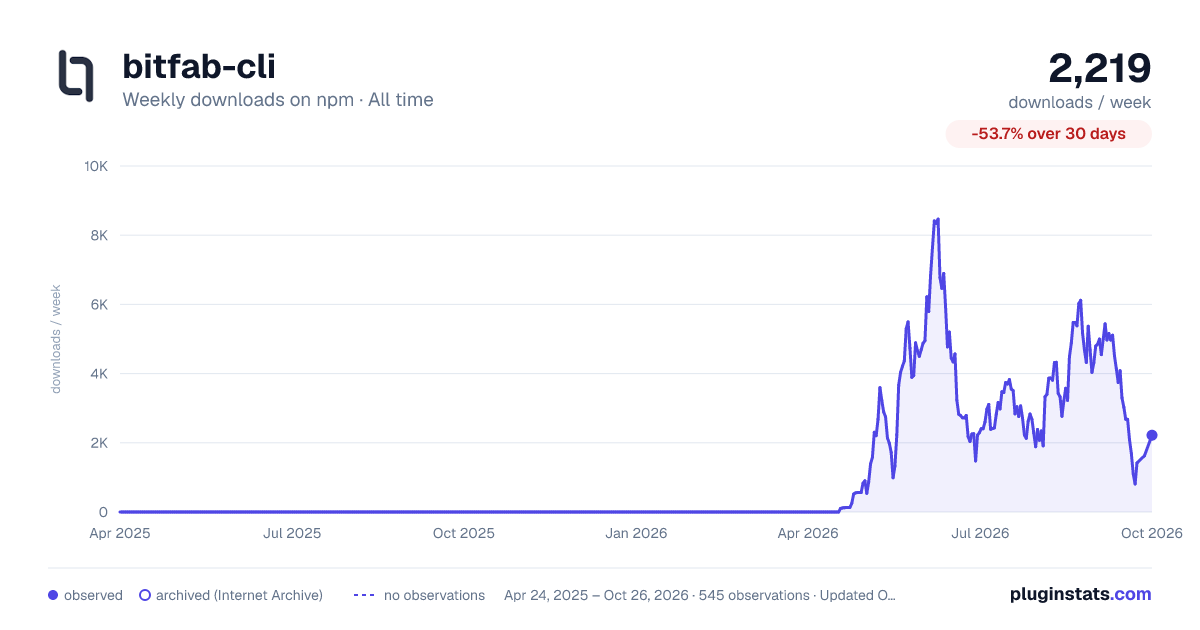Screen dimensions: 1200x630
Task: Click the vertical 'downloads / week' axis title
Action: (x=56, y=339)
